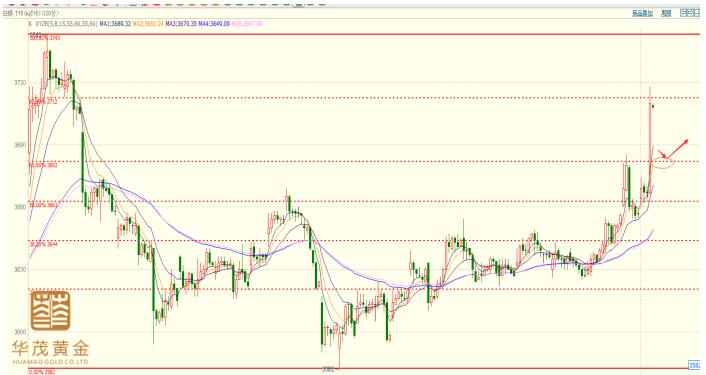The width and height of the screenshot is (706, 375).
Task: Open the 周期 period link
Action: coord(666,14)
